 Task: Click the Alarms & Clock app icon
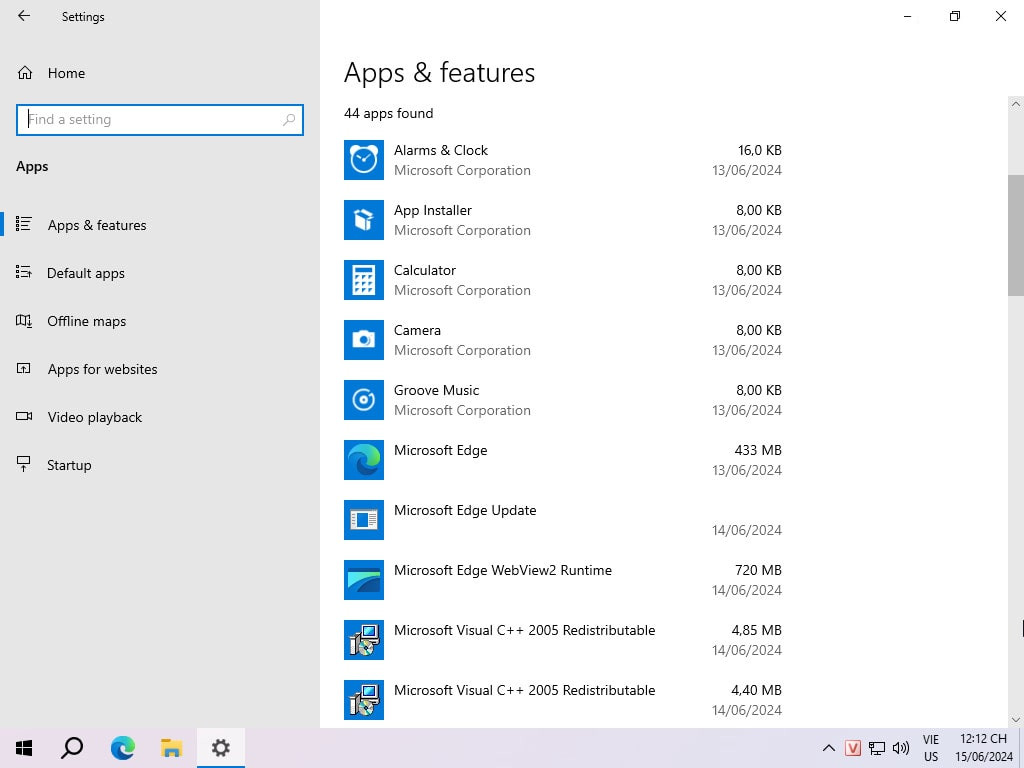click(x=364, y=160)
